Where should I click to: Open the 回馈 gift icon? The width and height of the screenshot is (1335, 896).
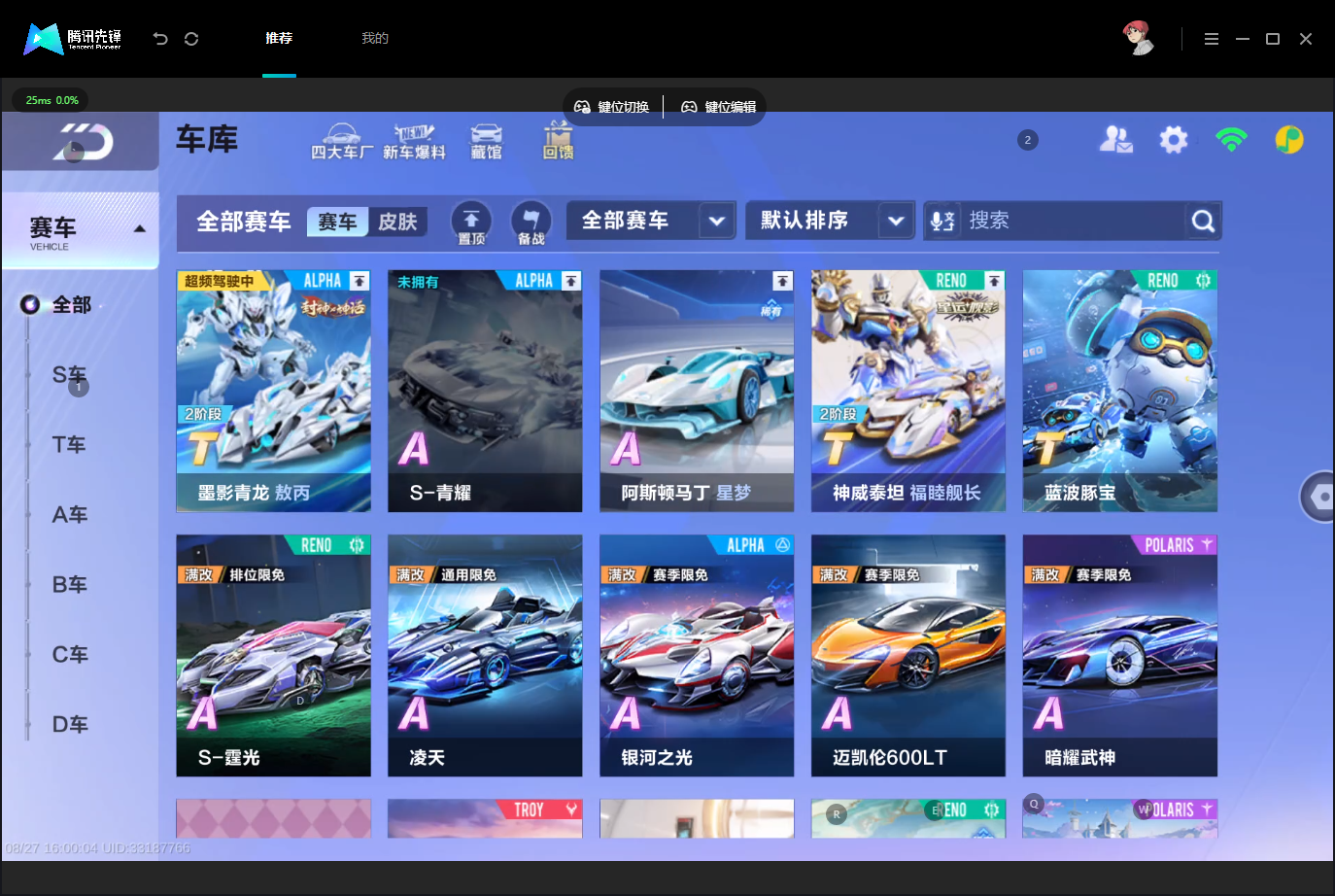point(558,141)
